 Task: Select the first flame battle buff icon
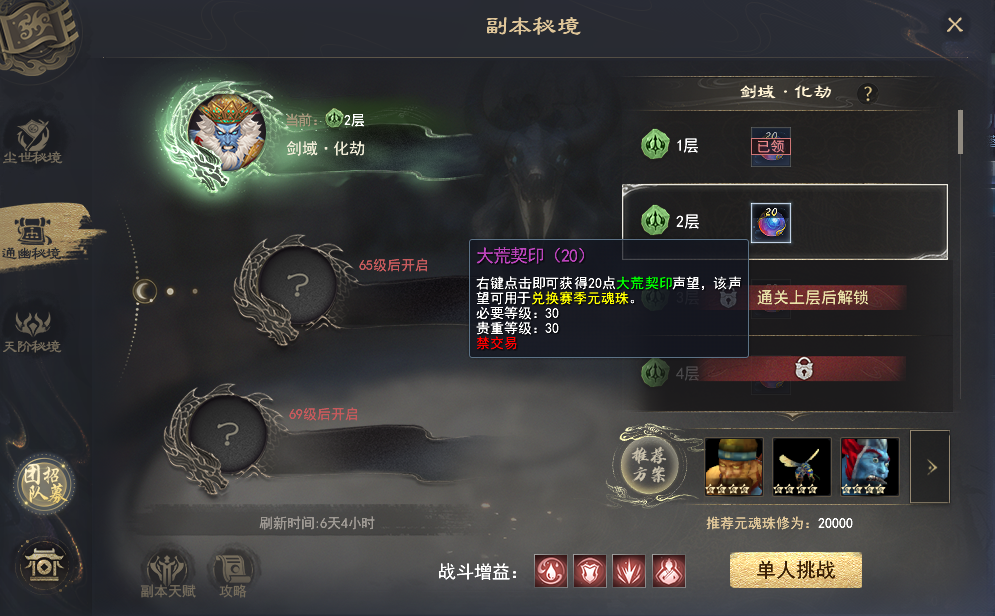[551, 570]
